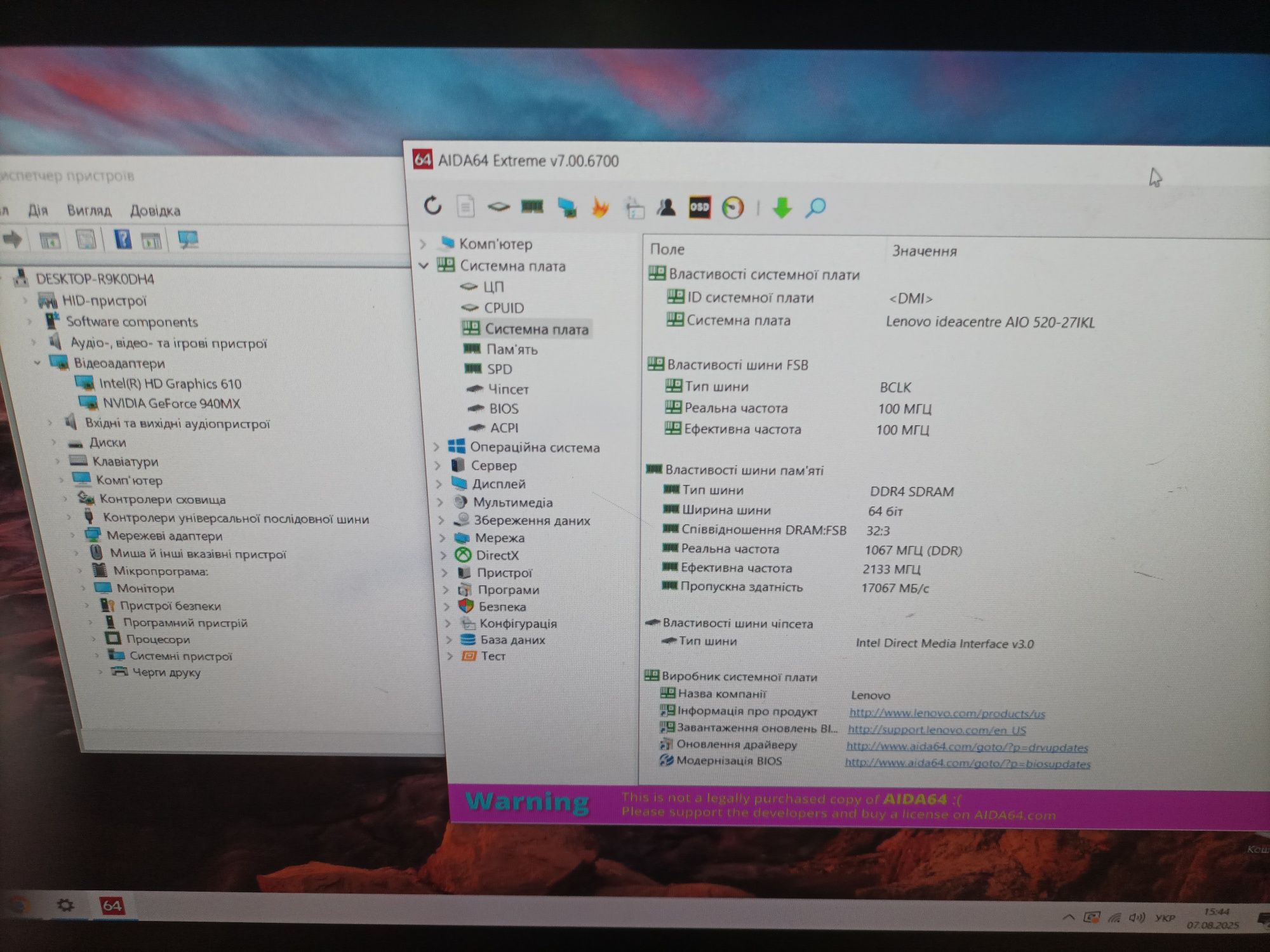Select Пам'ять in the AIDA64 tree
Viewport: 1270px width, 952px height.
tap(512, 349)
